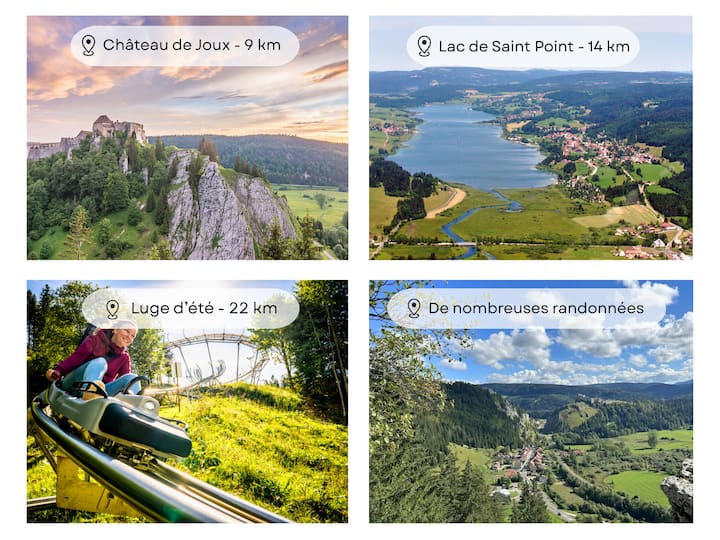Screen dimensions: 720x540
Task: Click the pin icon beside Luge d'été
Action: click(112, 309)
